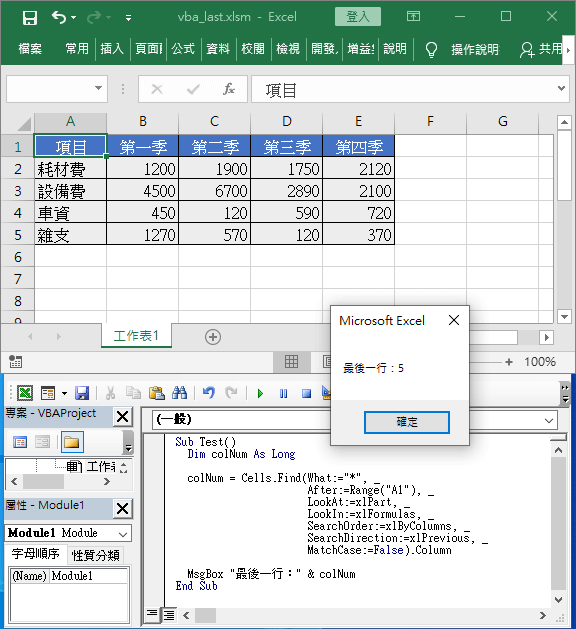This screenshot has width=576, height=629.
Task: Open the 公式 ribbon tab
Action: coord(183,49)
